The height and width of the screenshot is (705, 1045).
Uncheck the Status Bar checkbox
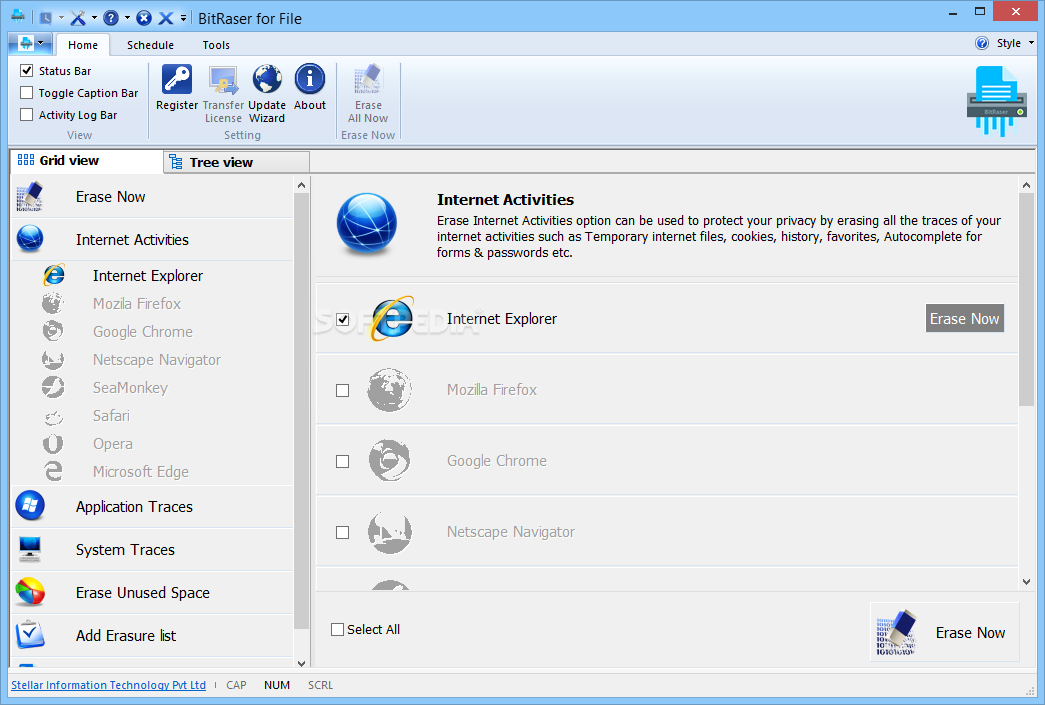coord(27,71)
